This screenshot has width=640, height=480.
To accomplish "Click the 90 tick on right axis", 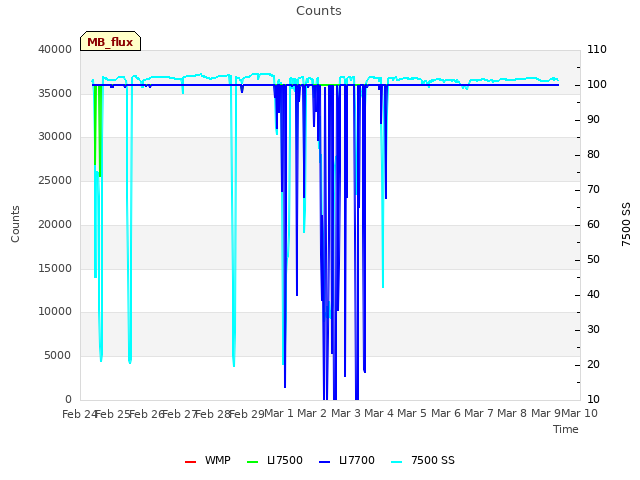I will pos(593,120).
